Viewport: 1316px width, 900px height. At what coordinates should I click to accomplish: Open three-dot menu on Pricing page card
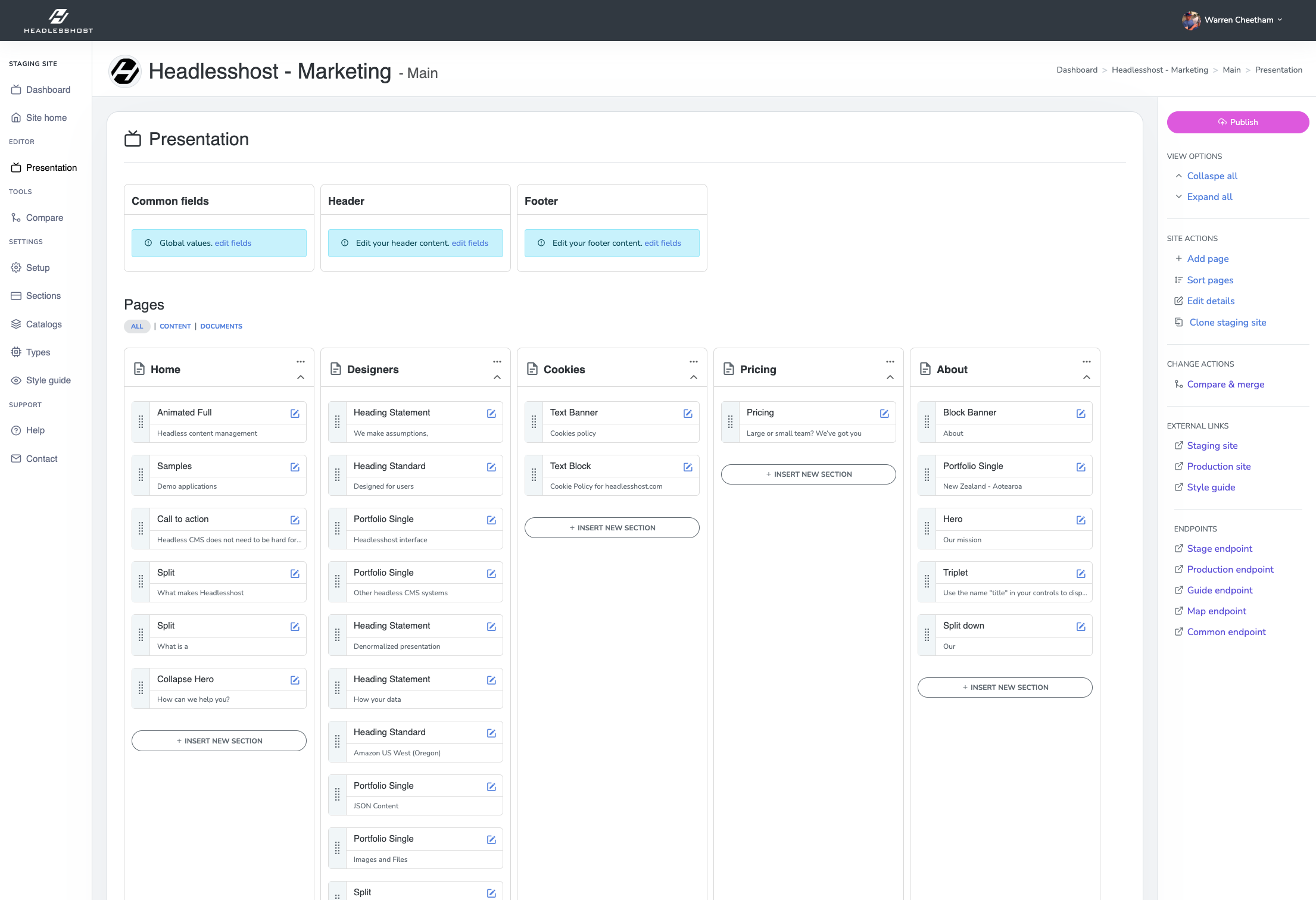point(890,361)
